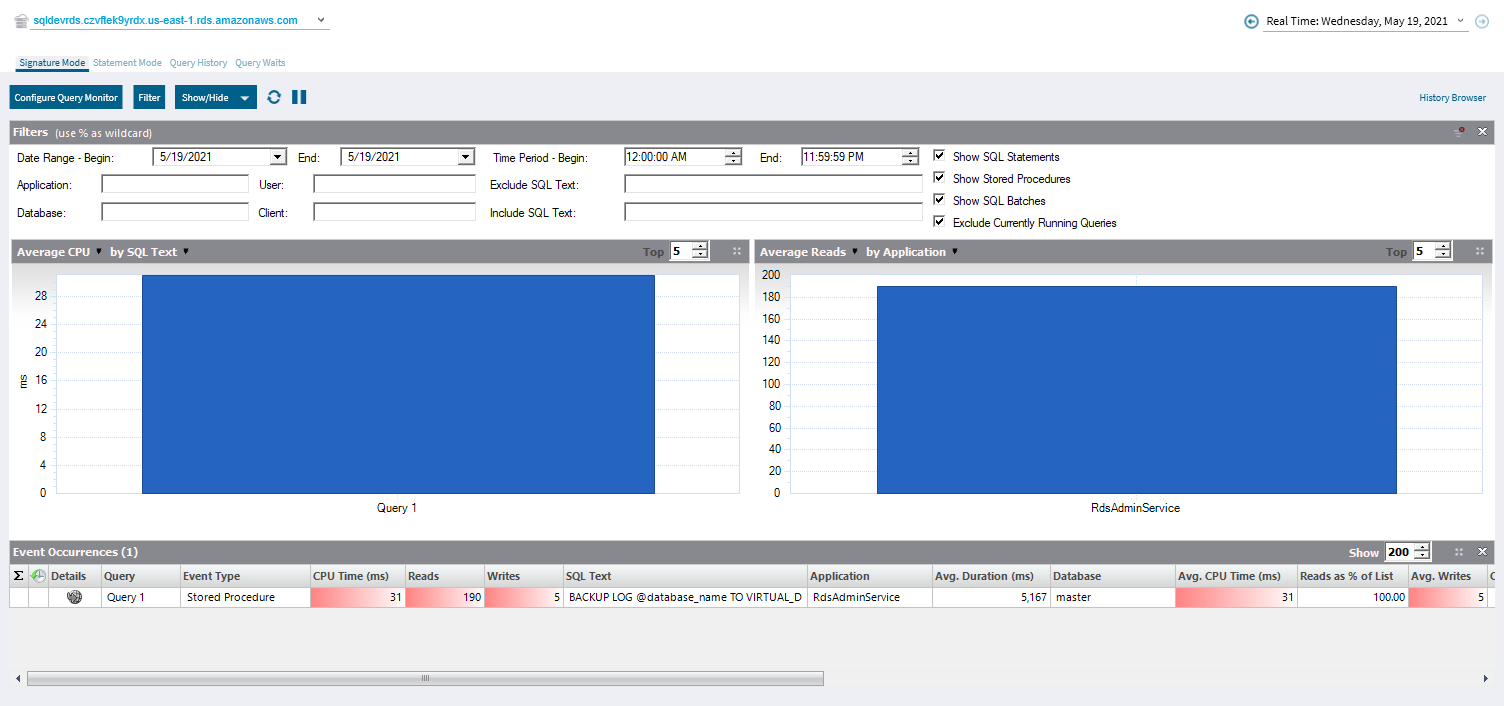Pause the query monitor refresh
The height and width of the screenshot is (706, 1504).
pos(299,97)
